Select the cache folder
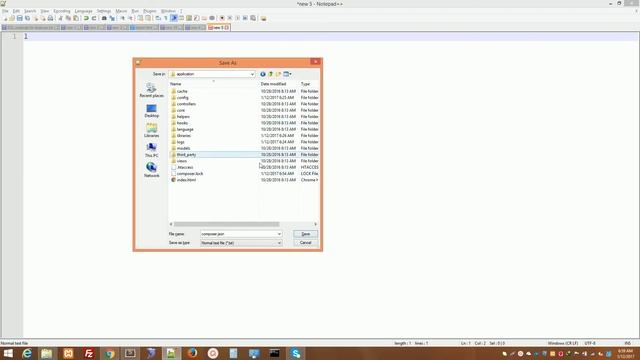This screenshot has width=640, height=360. [182, 91]
